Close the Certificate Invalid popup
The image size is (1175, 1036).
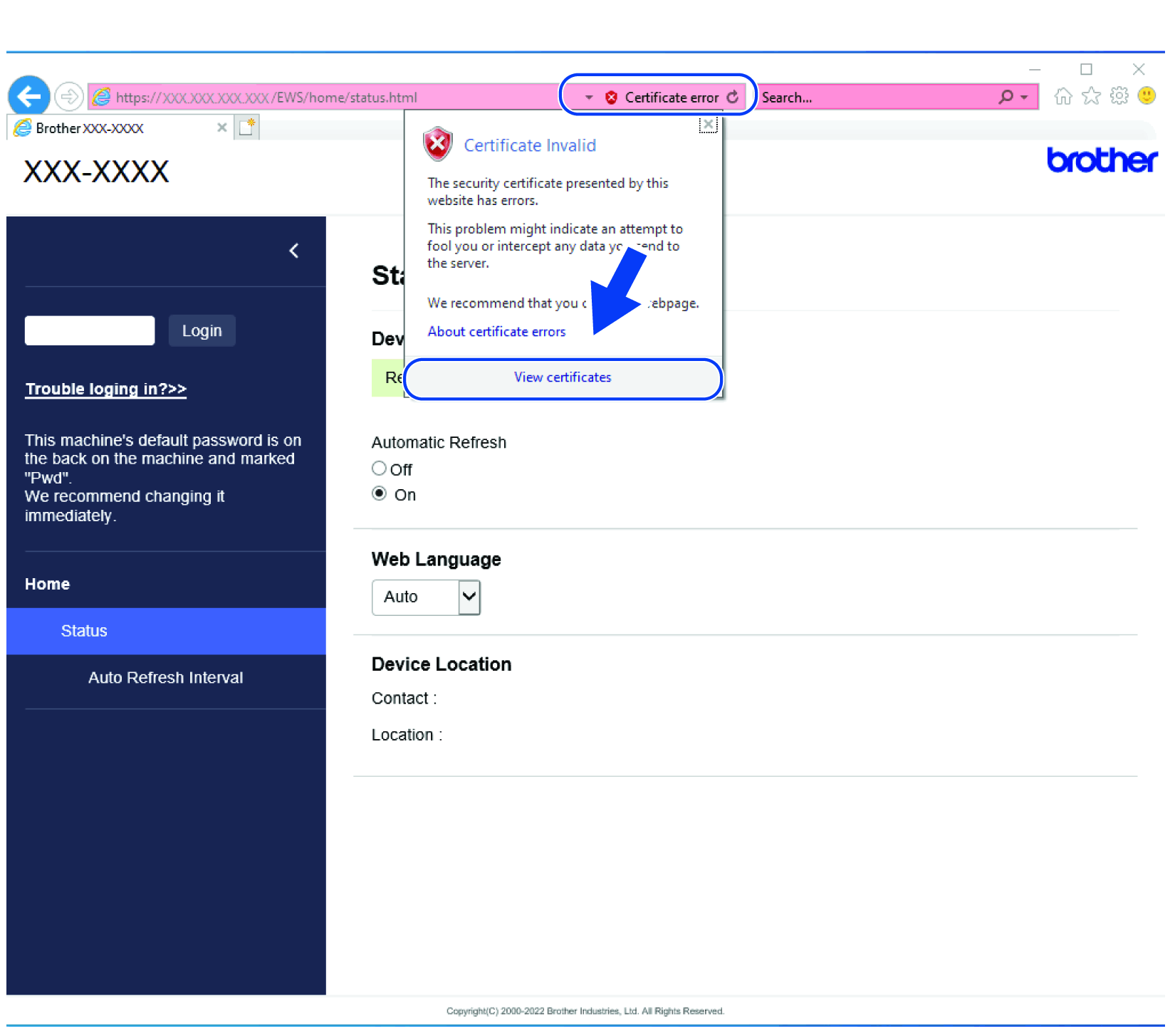tap(708, 125)
